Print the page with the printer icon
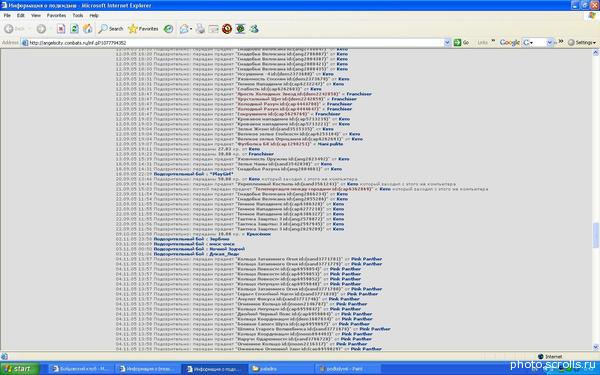Screen dimensions: 600x375 tap(201, 29)
